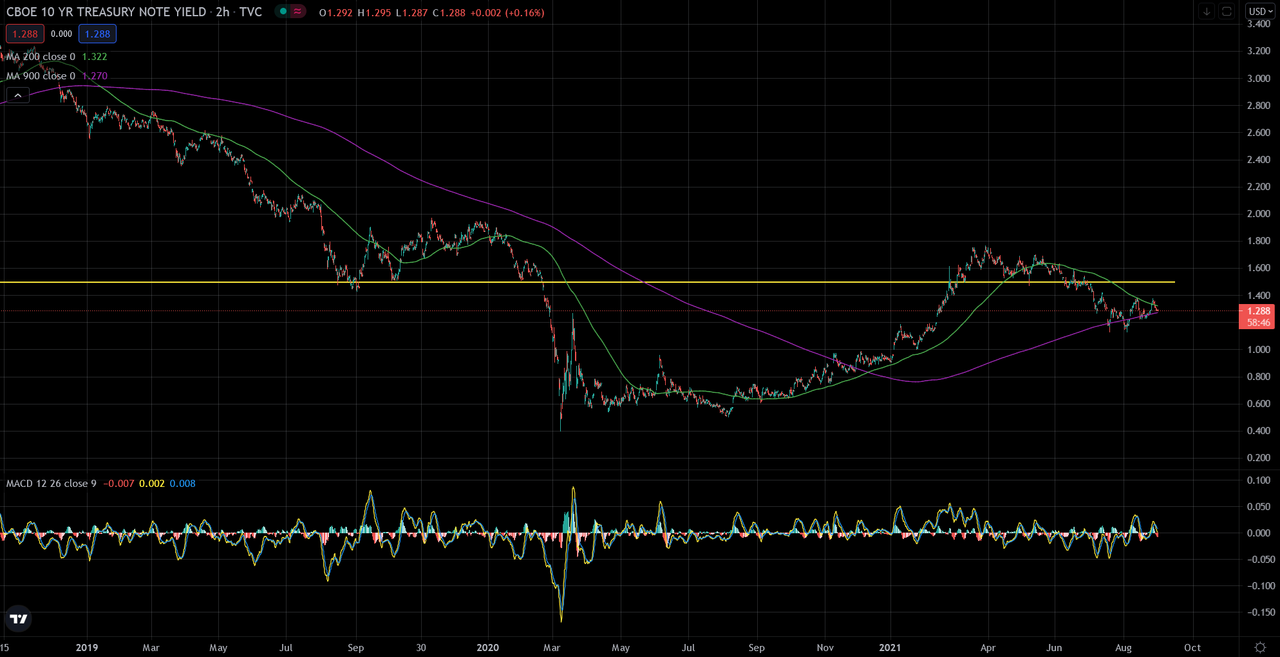Toggle fullscreen chart view icon
This screenshot has height=657, width=1280.
click(x=1227, y=11)
